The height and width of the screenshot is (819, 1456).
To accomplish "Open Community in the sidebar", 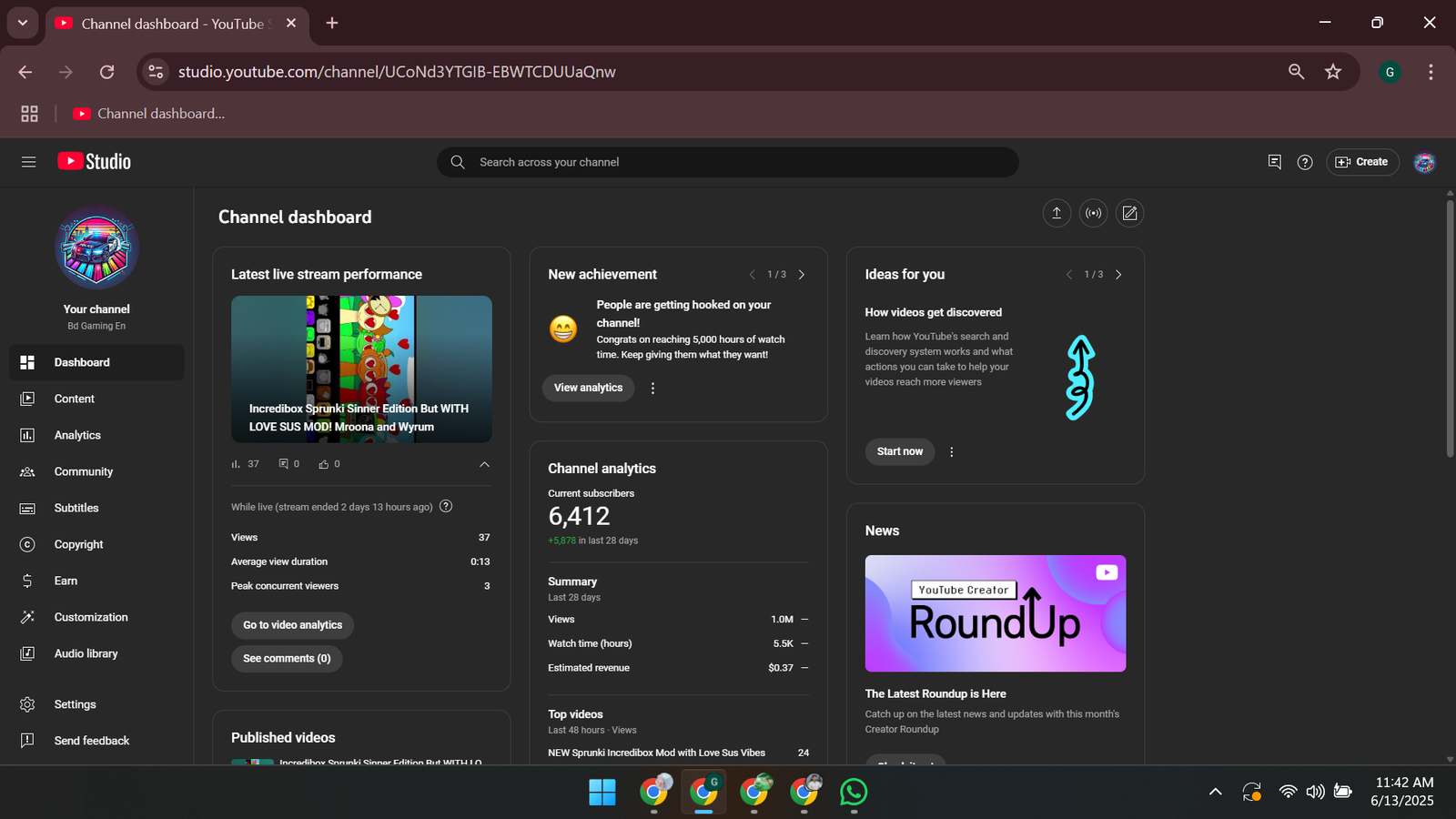I will coord(96,471).
